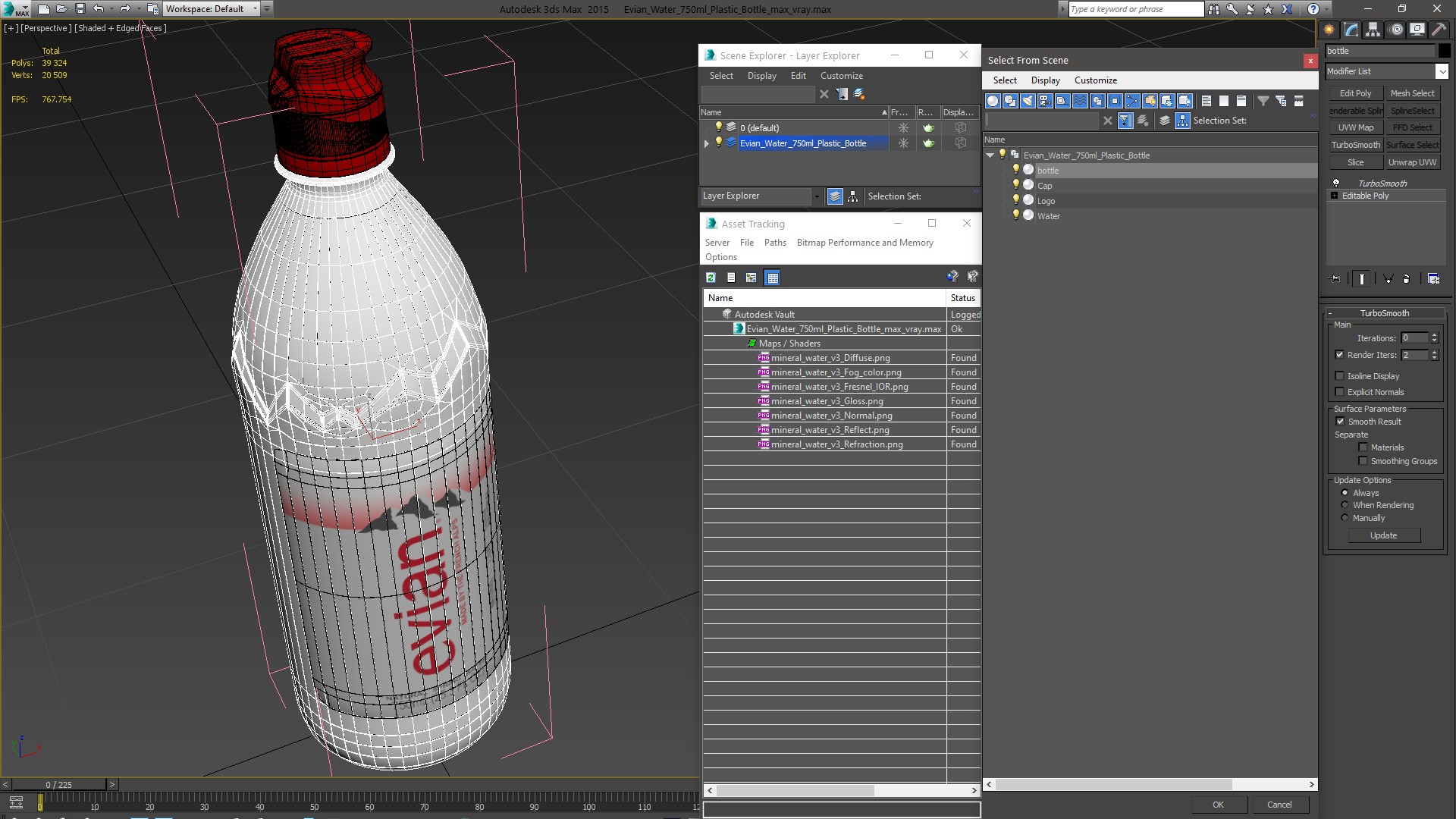Image resolution: width=1456 pixels, height=819 pixels.
Task: Click the black object color swatch
Action: coord(1444,51)
